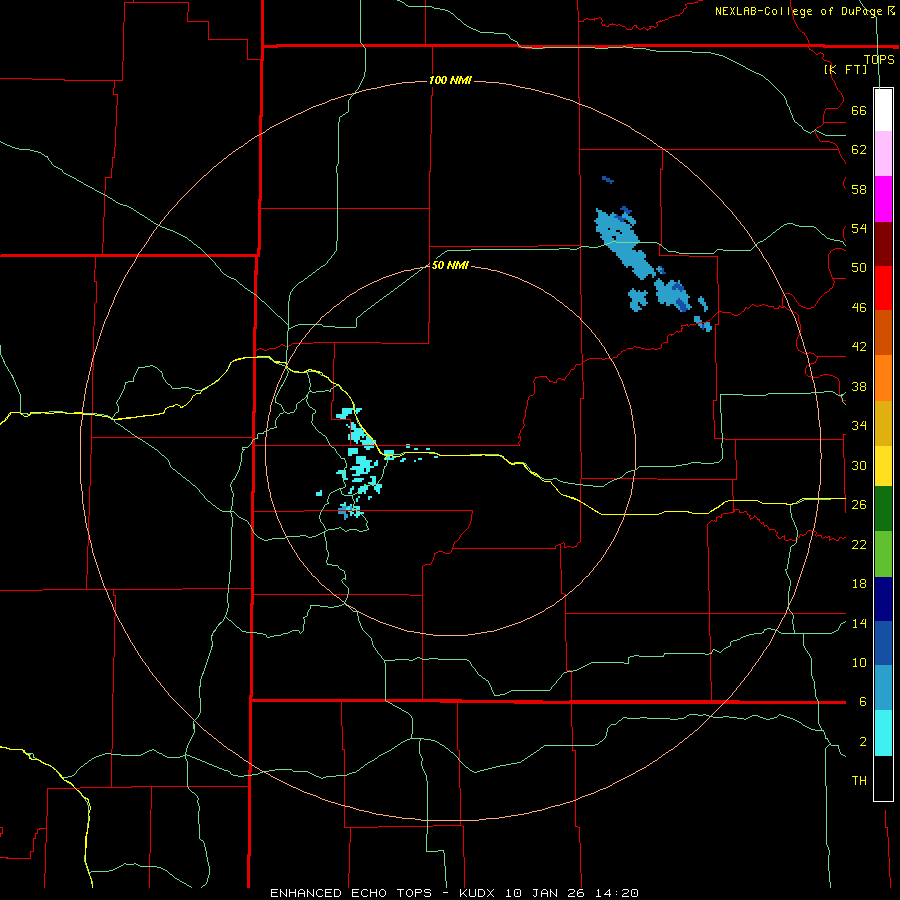Click the large light-blue echo in northeast
This screenshot has width=900, height=900.
[x=623, y=243]
